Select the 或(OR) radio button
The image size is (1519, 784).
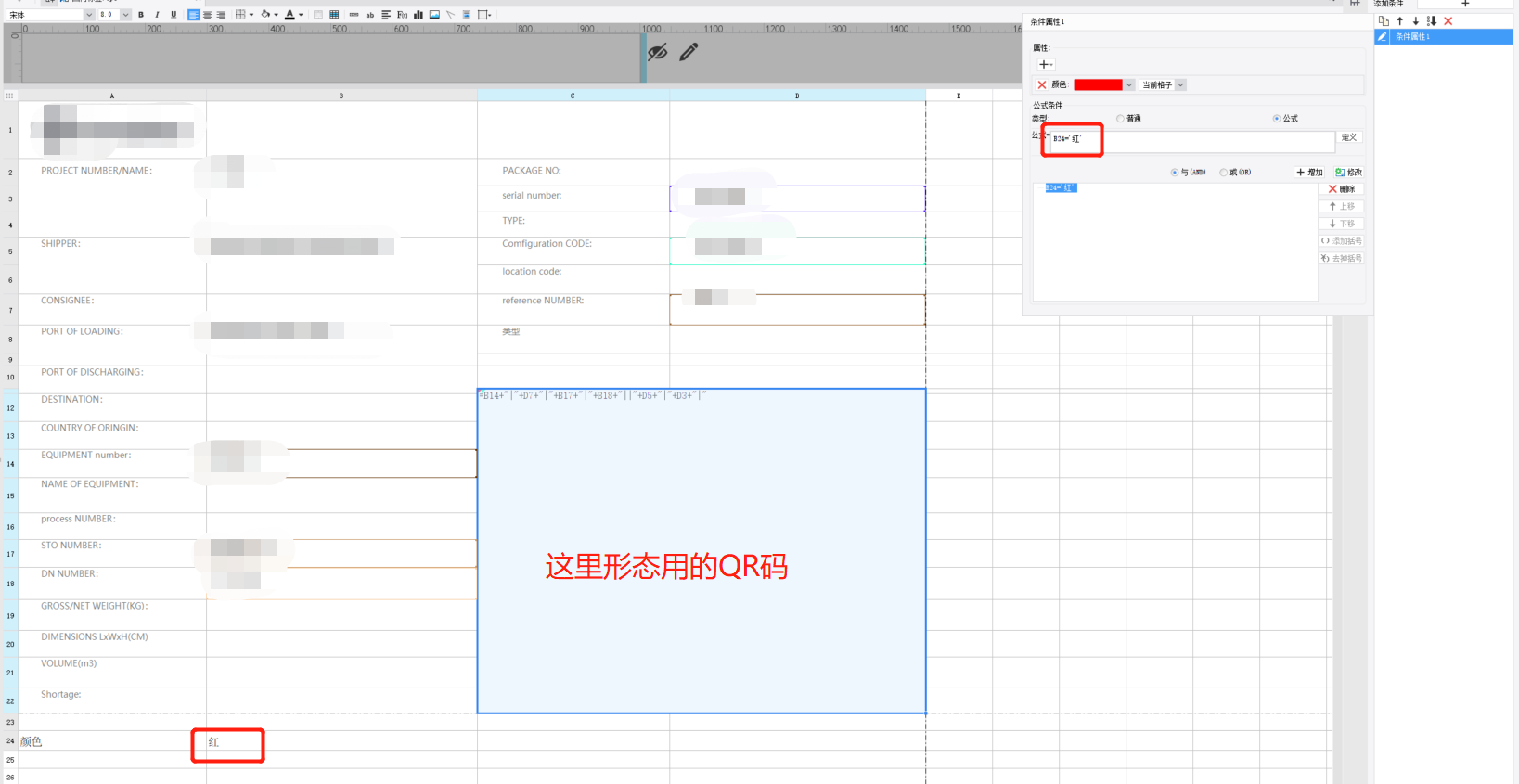[x=1224, y=173]
